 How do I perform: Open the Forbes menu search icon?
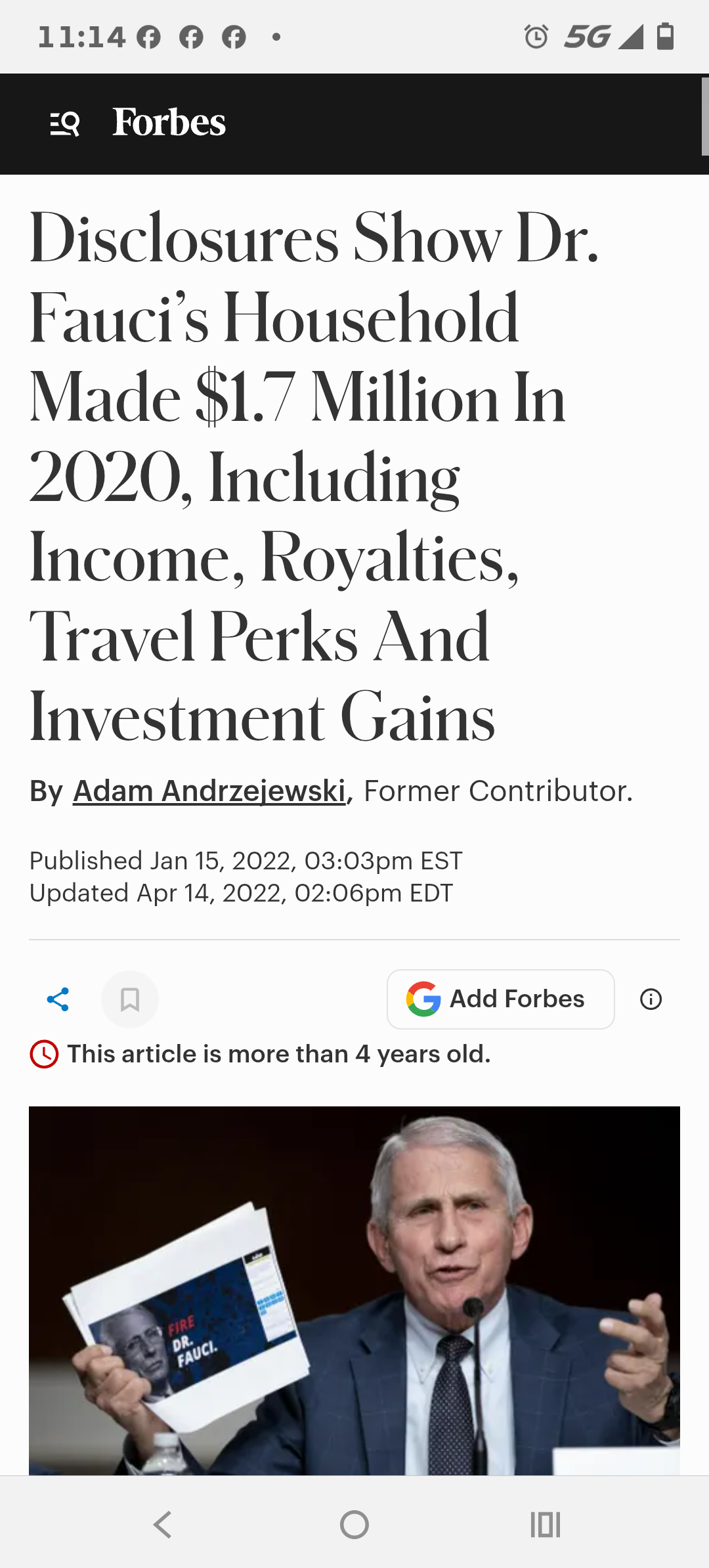[x=65, y=123]
